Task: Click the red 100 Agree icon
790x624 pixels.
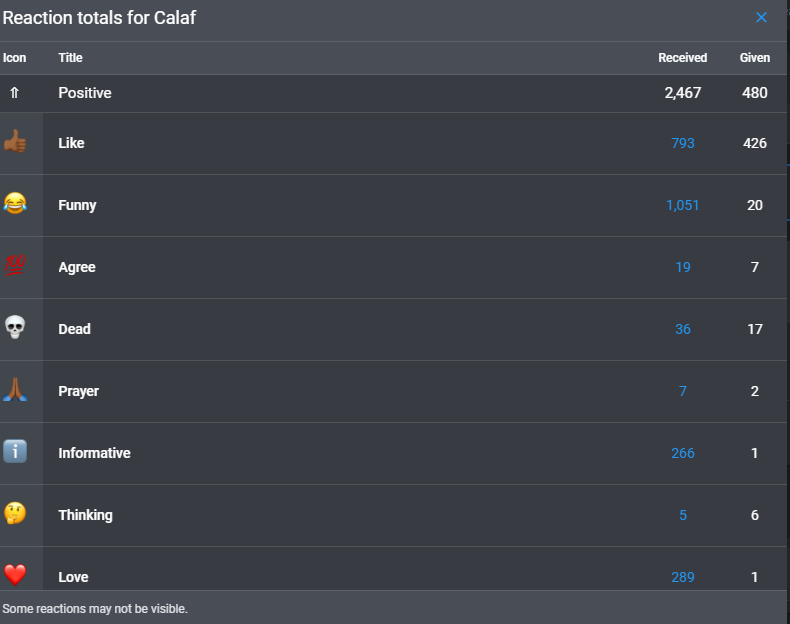Action: pyautogui.click(x=15, y=265)
